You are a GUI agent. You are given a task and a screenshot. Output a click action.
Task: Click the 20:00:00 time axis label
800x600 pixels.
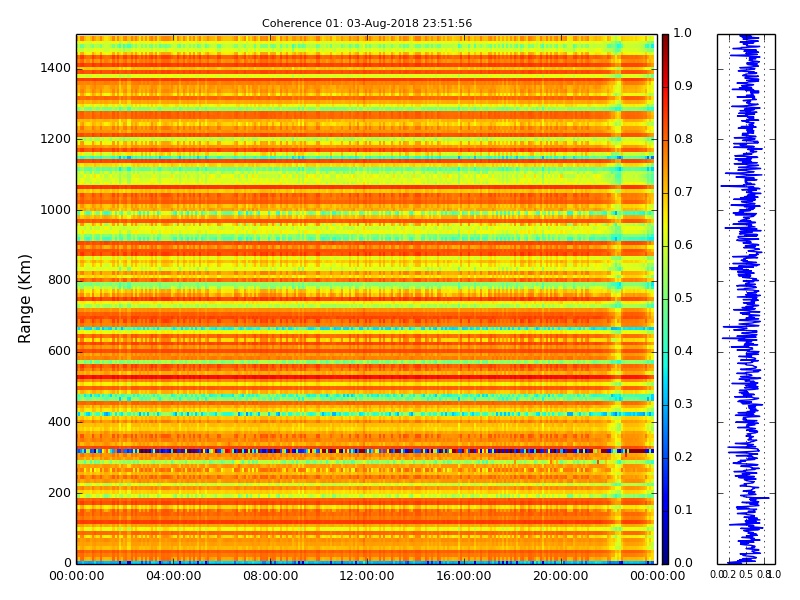coord(561,576)
